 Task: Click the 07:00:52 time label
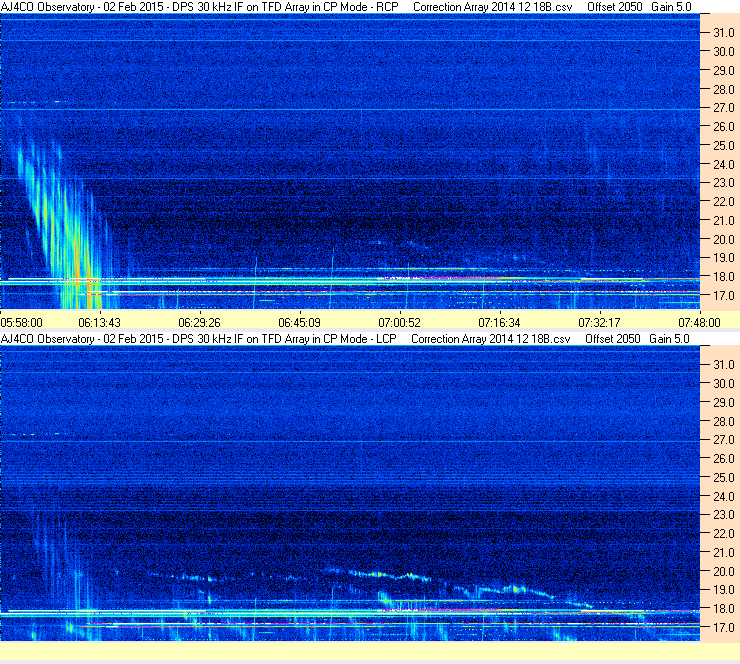tap(399, 323)
